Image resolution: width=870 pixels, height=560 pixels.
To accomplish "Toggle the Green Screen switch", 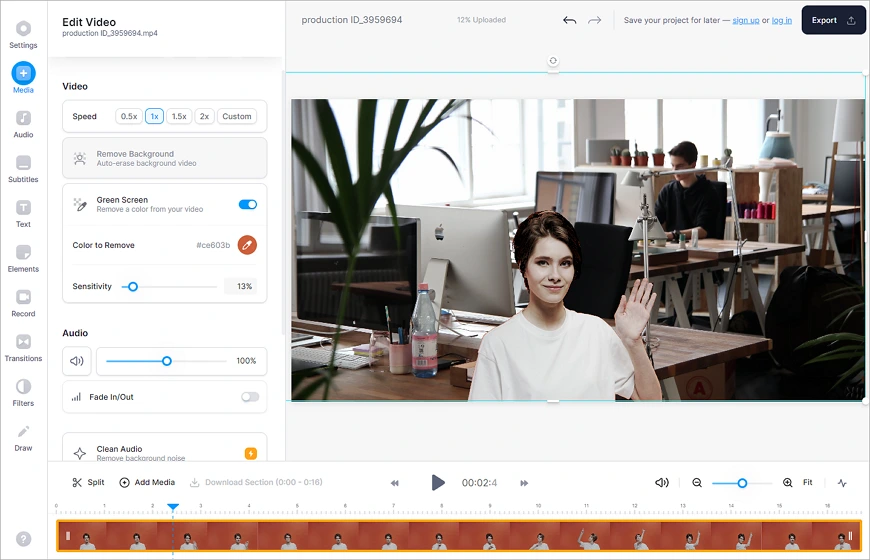I will 248,204.
